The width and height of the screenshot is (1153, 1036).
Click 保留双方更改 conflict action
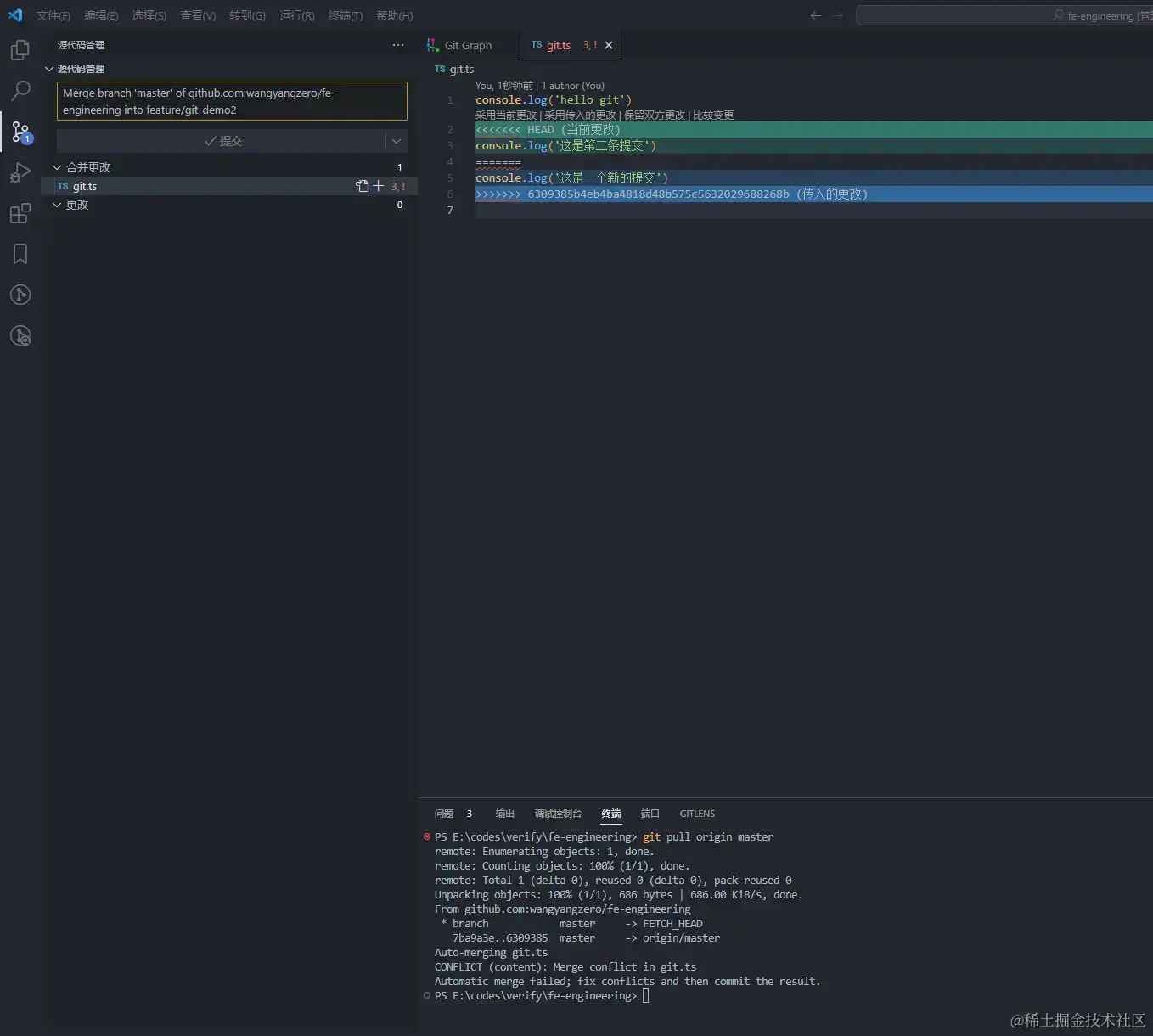click(655, 115)
